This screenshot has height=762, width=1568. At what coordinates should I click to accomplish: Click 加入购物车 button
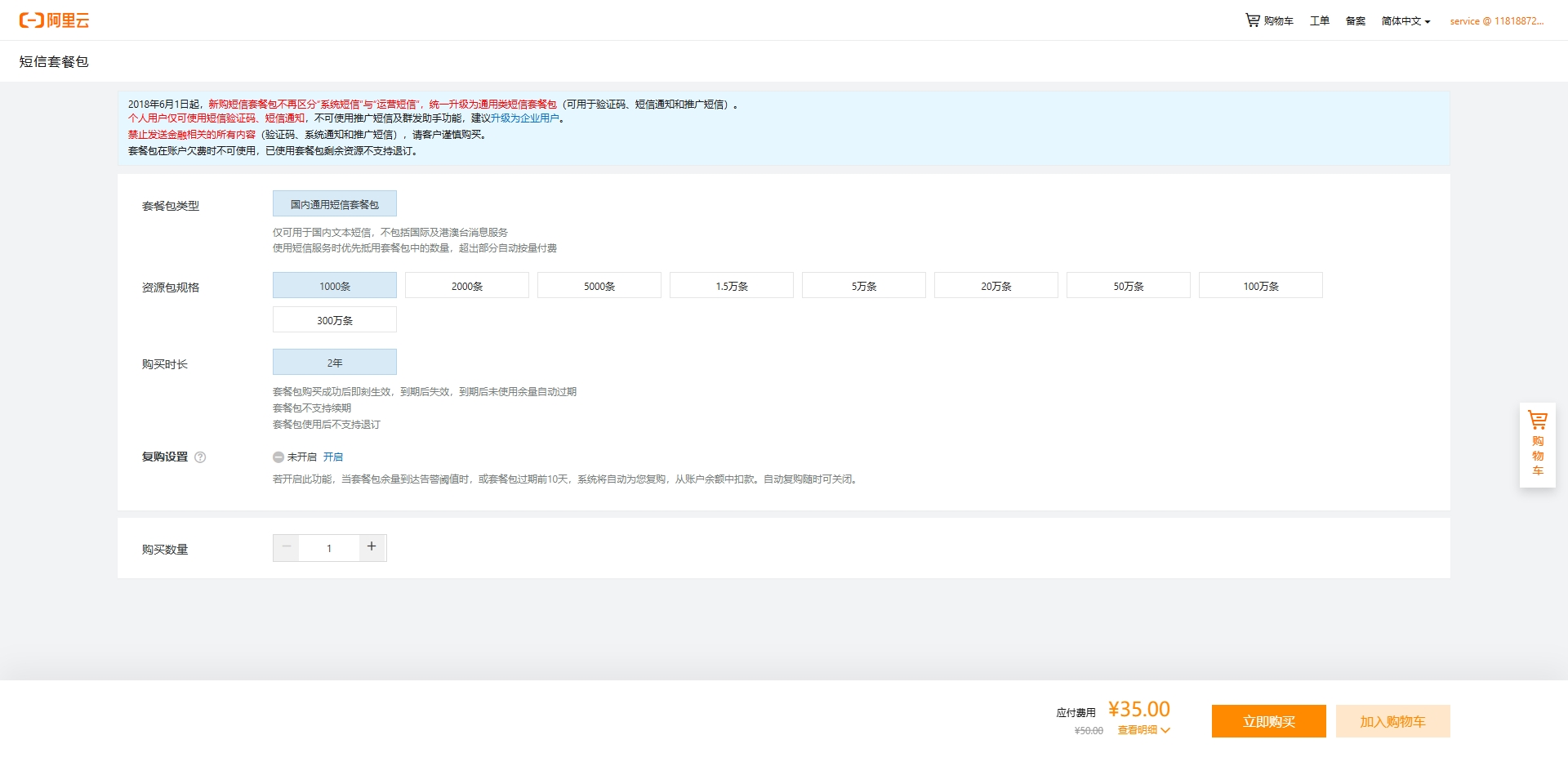pyautogui.click(x=1392, y=721)
